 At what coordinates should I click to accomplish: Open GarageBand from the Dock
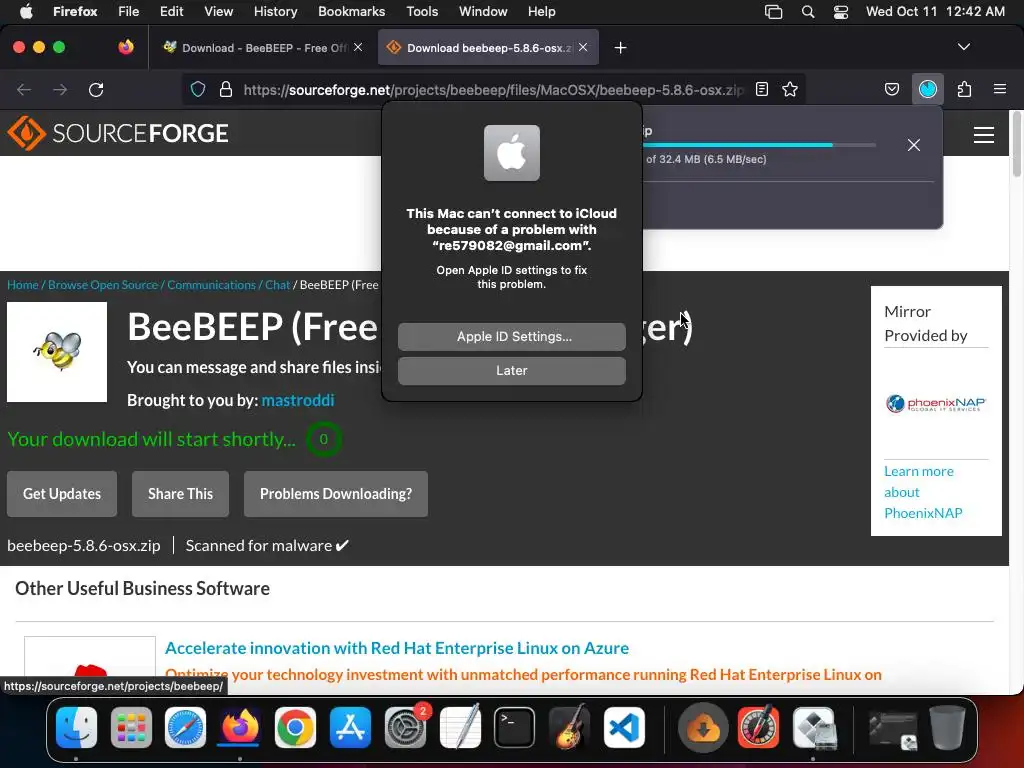pyautogui.click(x=569, y=728)
